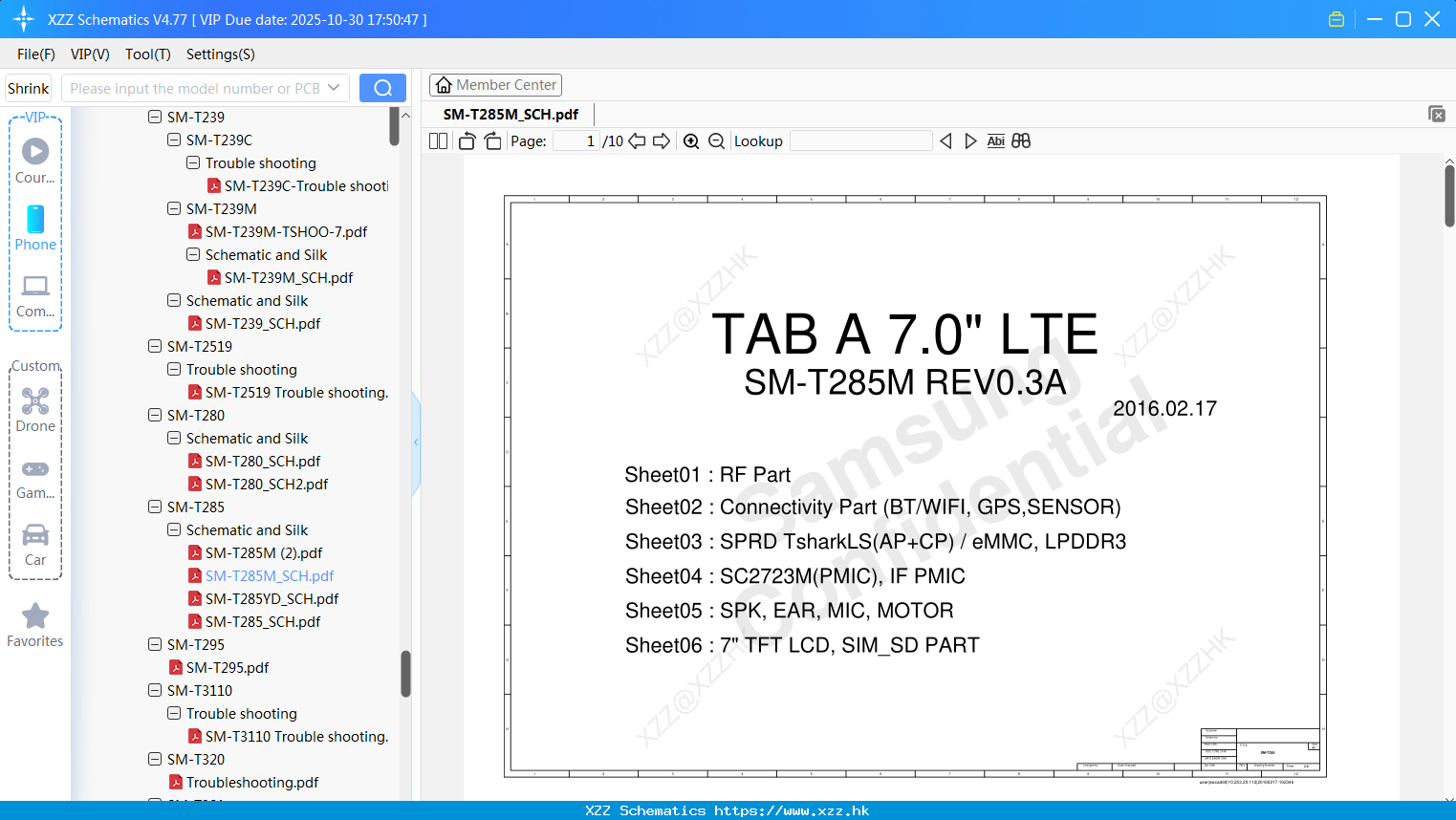This screenshot has width=1456, height=820.
Task: Zoom out of the schematic
Action: click(x=716, y=141)
